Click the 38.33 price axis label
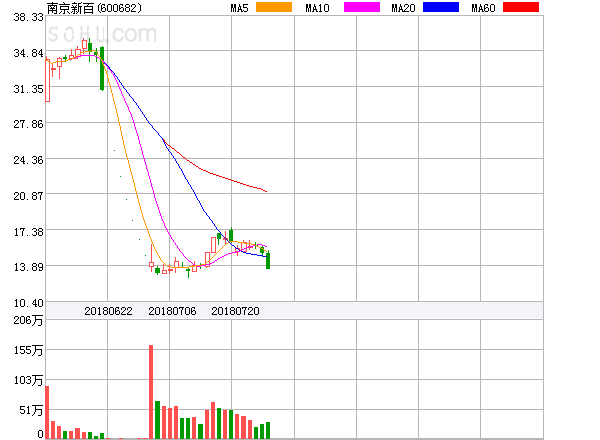The image size is (600, 440). (x=28, y=17)
